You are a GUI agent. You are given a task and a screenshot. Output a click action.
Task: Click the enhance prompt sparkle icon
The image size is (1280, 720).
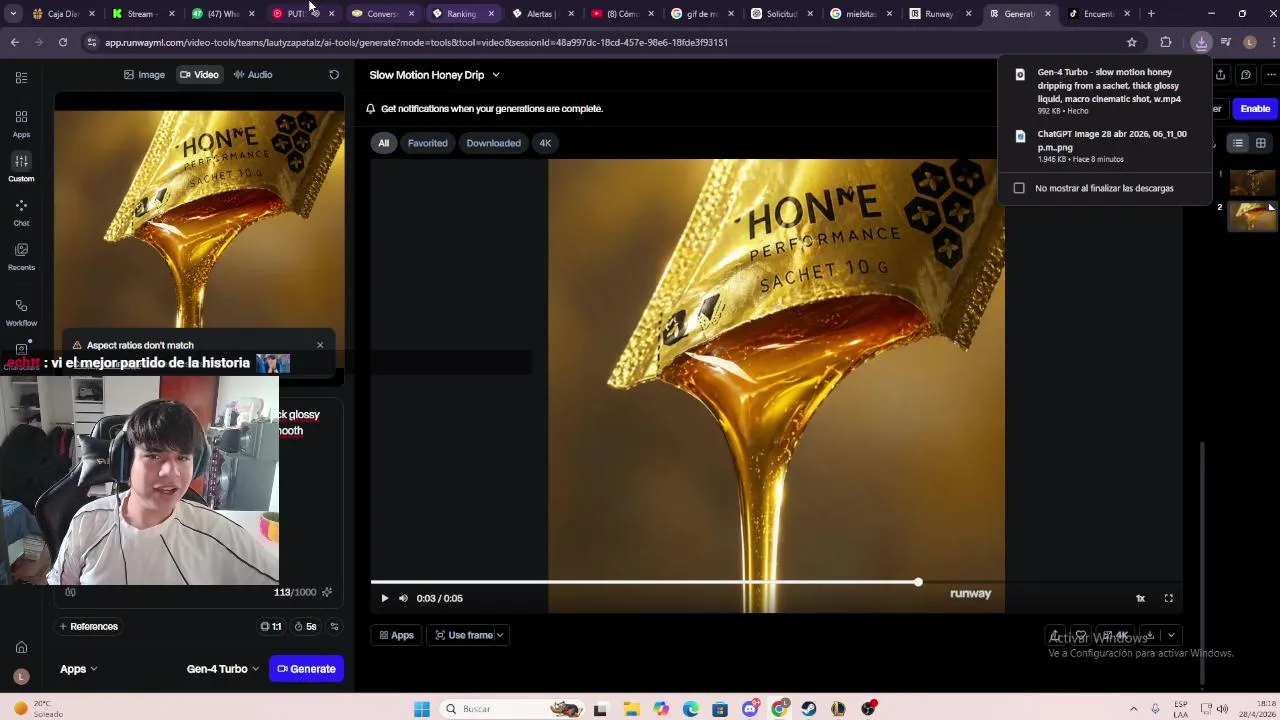[x=327, y=592]
